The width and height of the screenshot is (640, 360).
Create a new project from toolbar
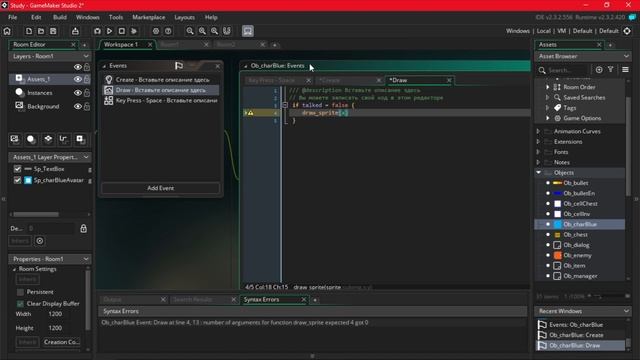click(29, 31)
